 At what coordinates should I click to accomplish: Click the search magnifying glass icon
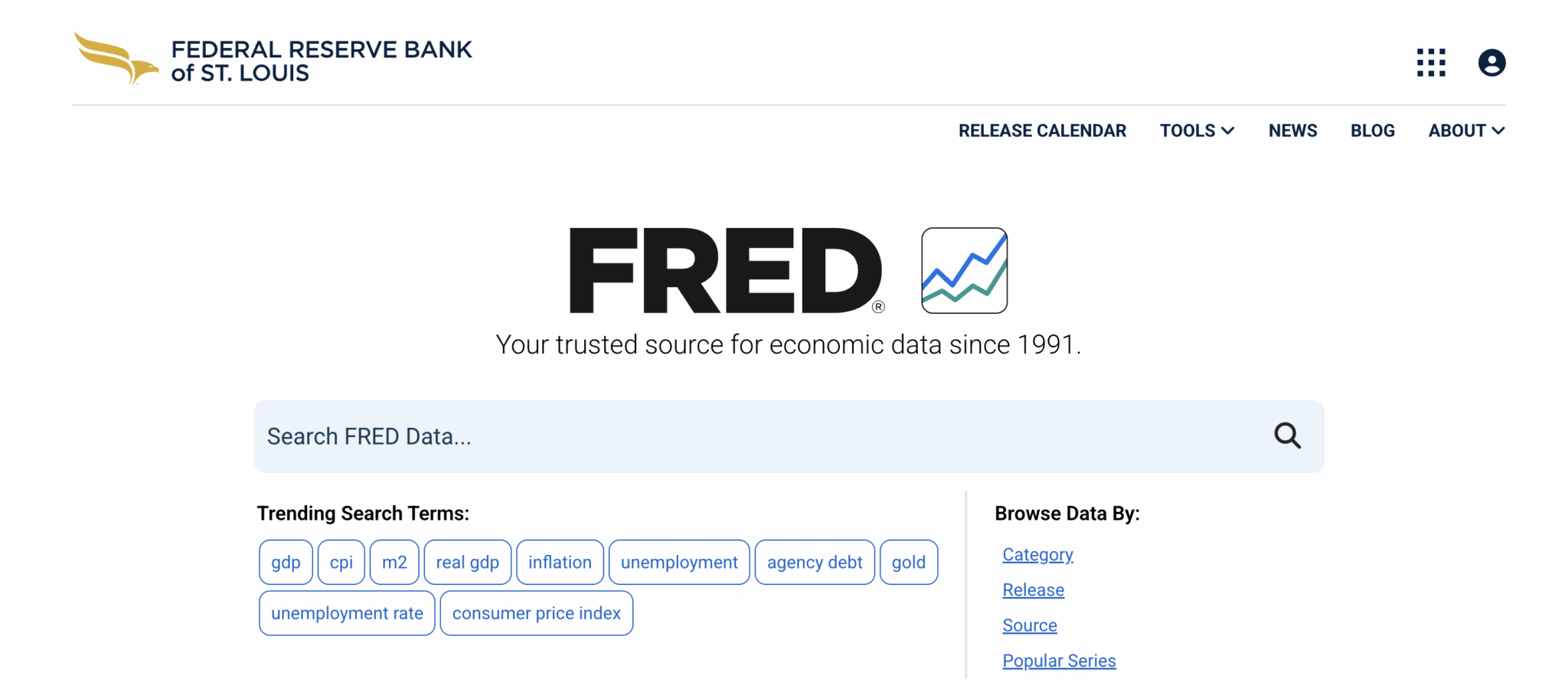tap(1287, 436)
